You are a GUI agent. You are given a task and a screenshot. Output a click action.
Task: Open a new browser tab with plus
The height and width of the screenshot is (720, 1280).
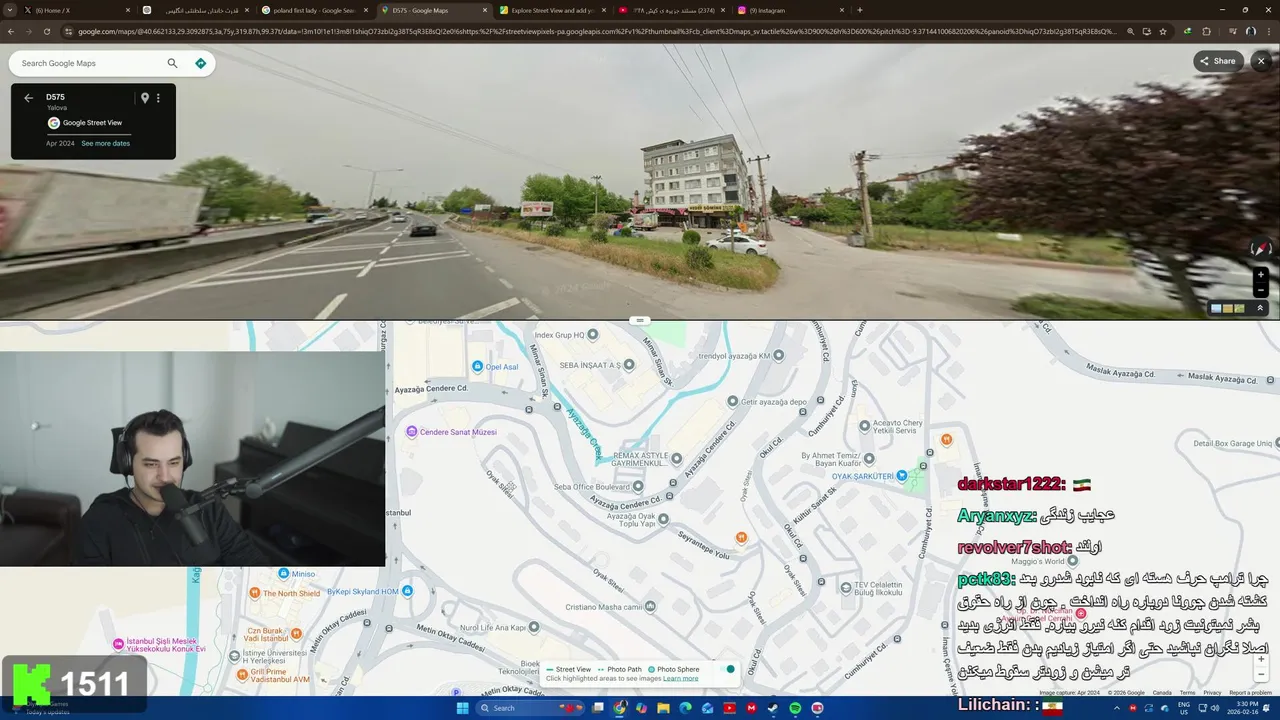[x=860, y=10]
